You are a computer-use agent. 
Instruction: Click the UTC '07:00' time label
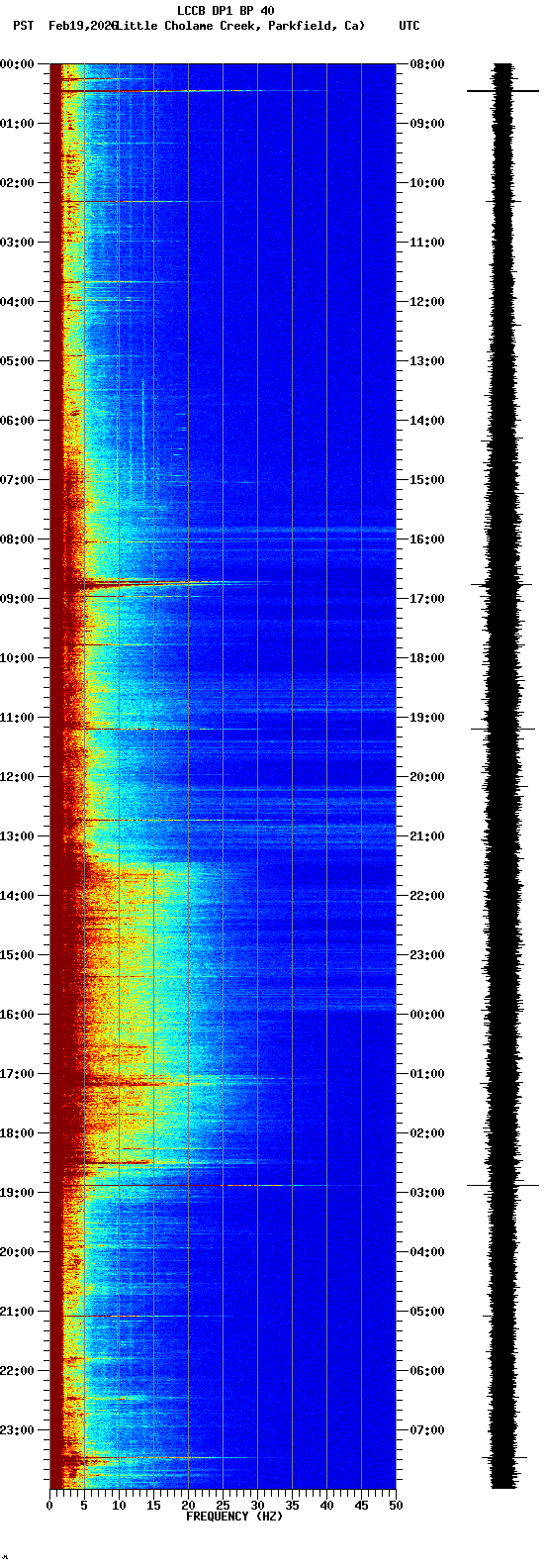(427, 1430)
